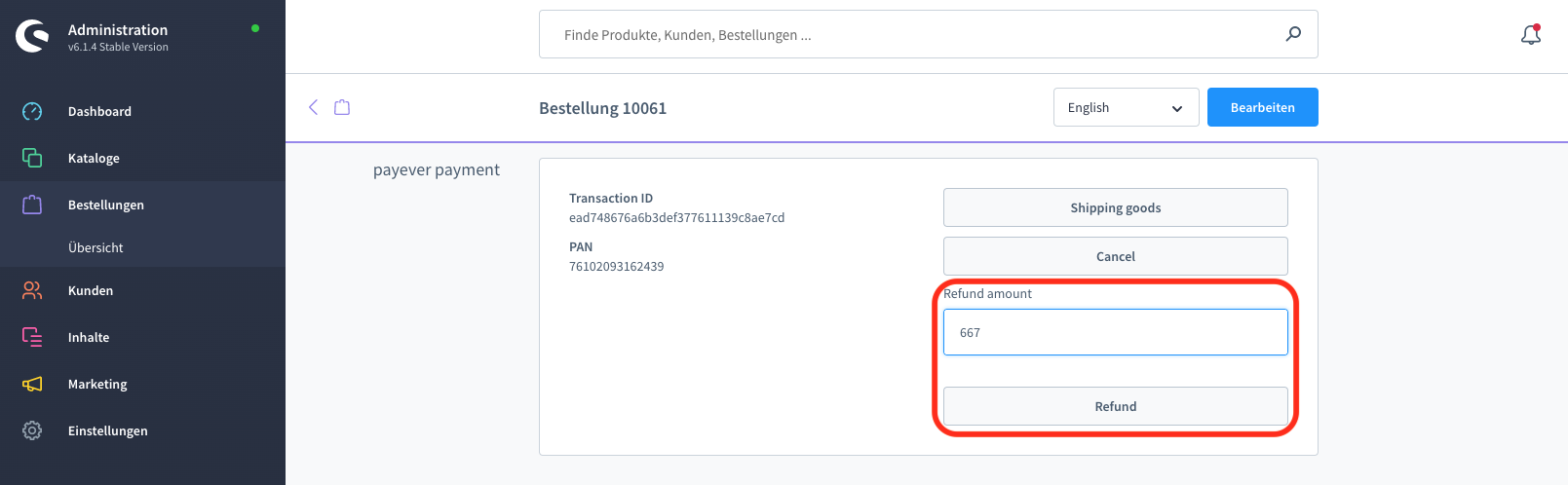Click the Bearbeiten button
Viewport: 1568px width, 485px height.
1262,107
